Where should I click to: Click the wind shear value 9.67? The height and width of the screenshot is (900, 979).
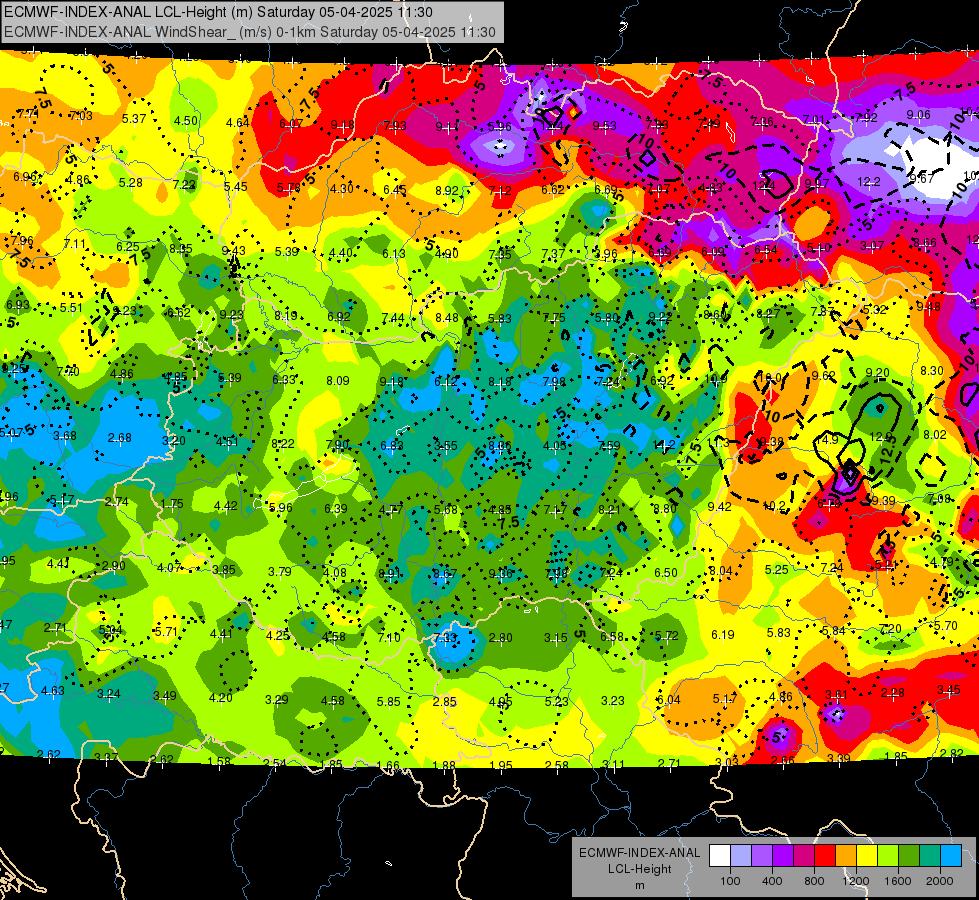click(x=922, y=178)
